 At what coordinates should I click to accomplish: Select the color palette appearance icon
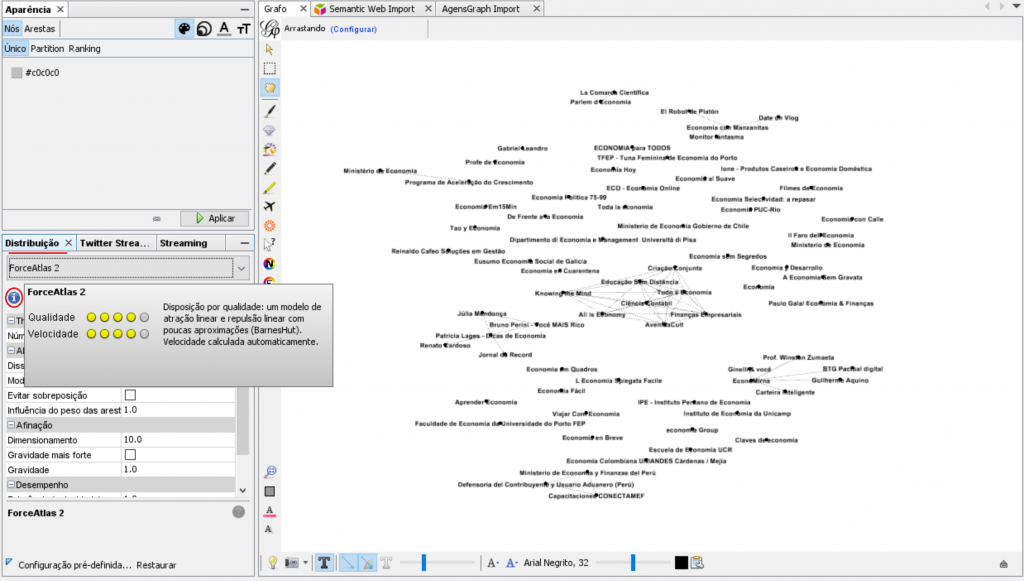point(183,29)
